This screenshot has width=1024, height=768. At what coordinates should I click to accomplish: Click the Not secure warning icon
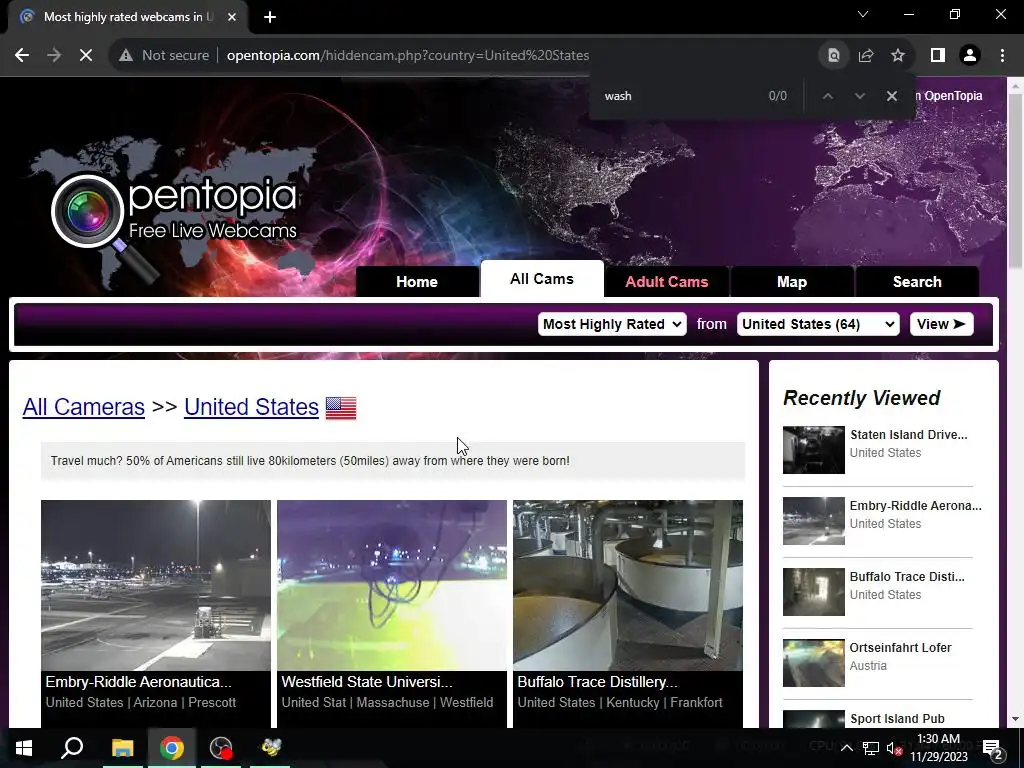click(x=126, y=56)
